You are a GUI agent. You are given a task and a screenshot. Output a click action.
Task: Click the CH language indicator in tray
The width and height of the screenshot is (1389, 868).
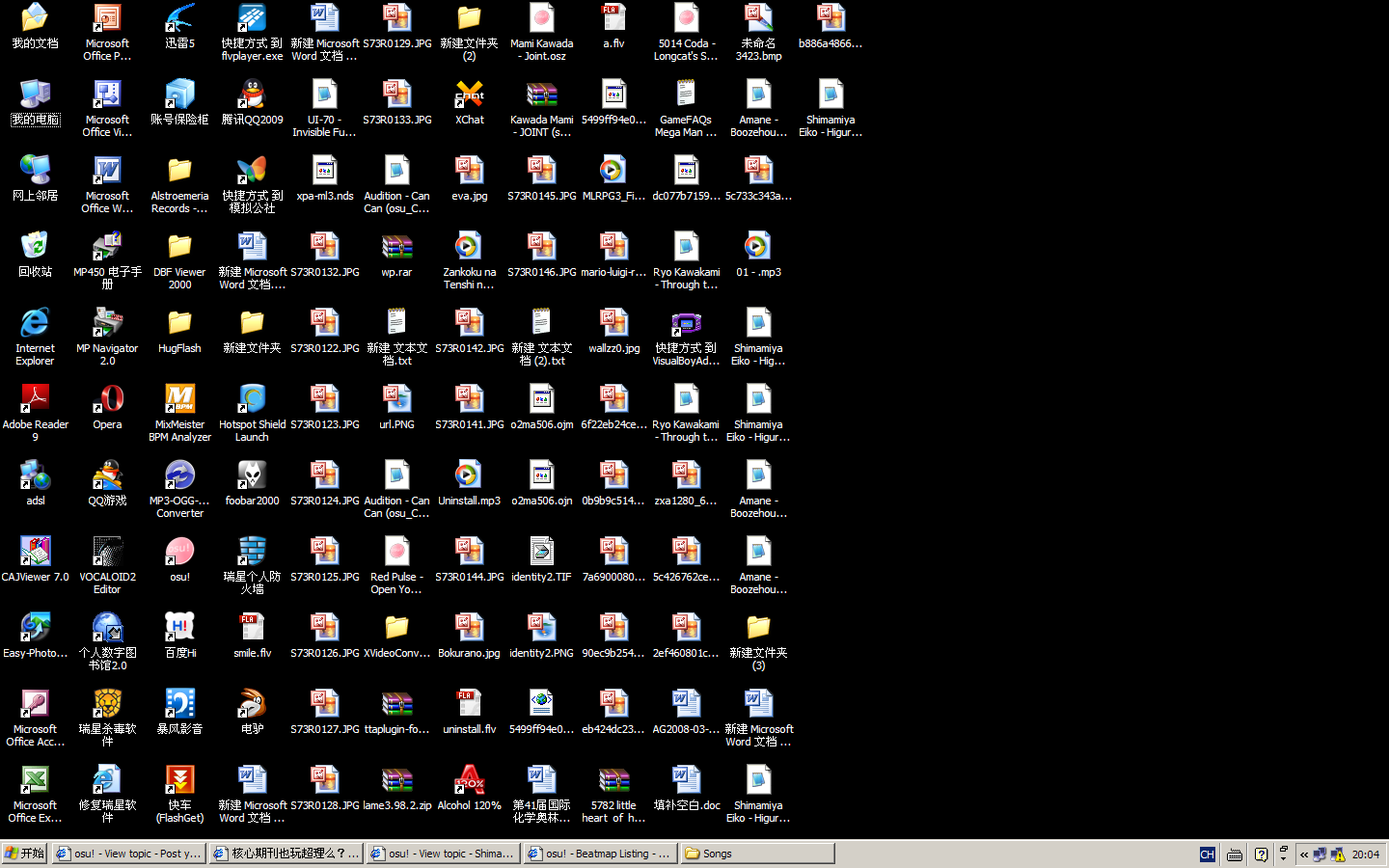pyautogui.click(x=1207, y=854)
